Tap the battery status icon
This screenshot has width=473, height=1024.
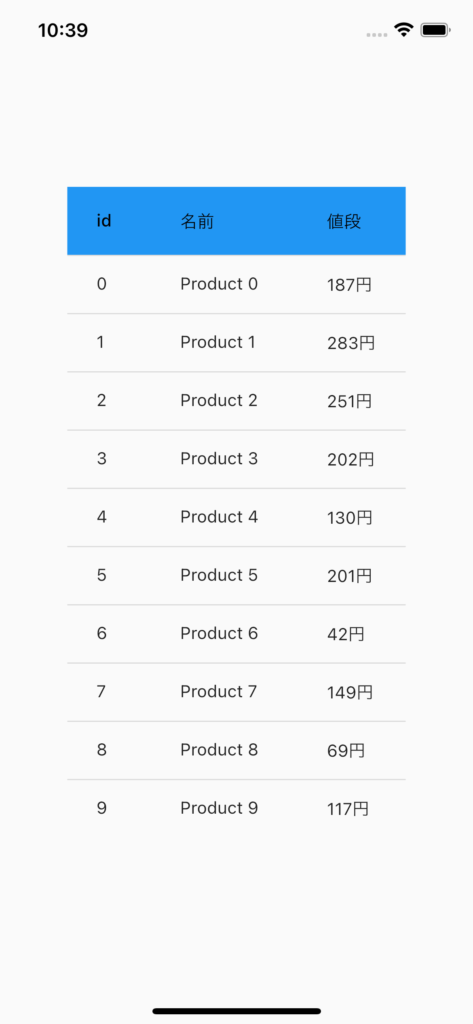click(434, 29)
